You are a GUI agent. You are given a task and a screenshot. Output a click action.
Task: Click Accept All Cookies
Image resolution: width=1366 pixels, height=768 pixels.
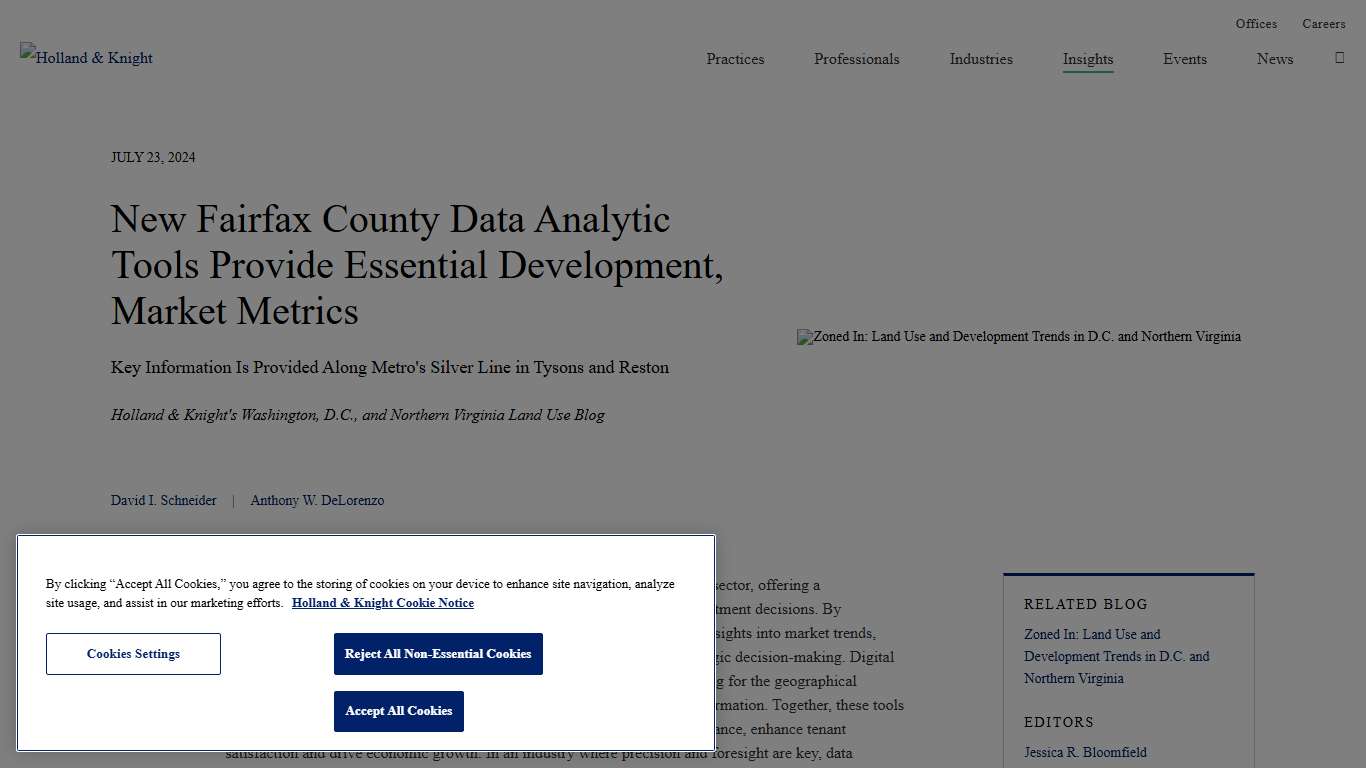coord(398,711)
